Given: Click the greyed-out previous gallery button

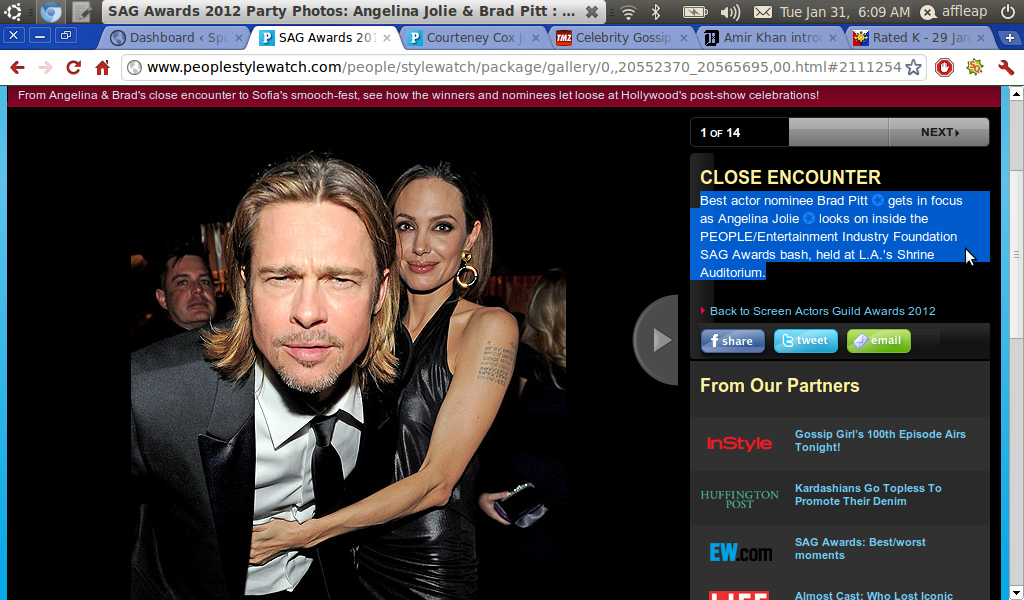Looking at the screenshot, I should [x=839, y=132].
